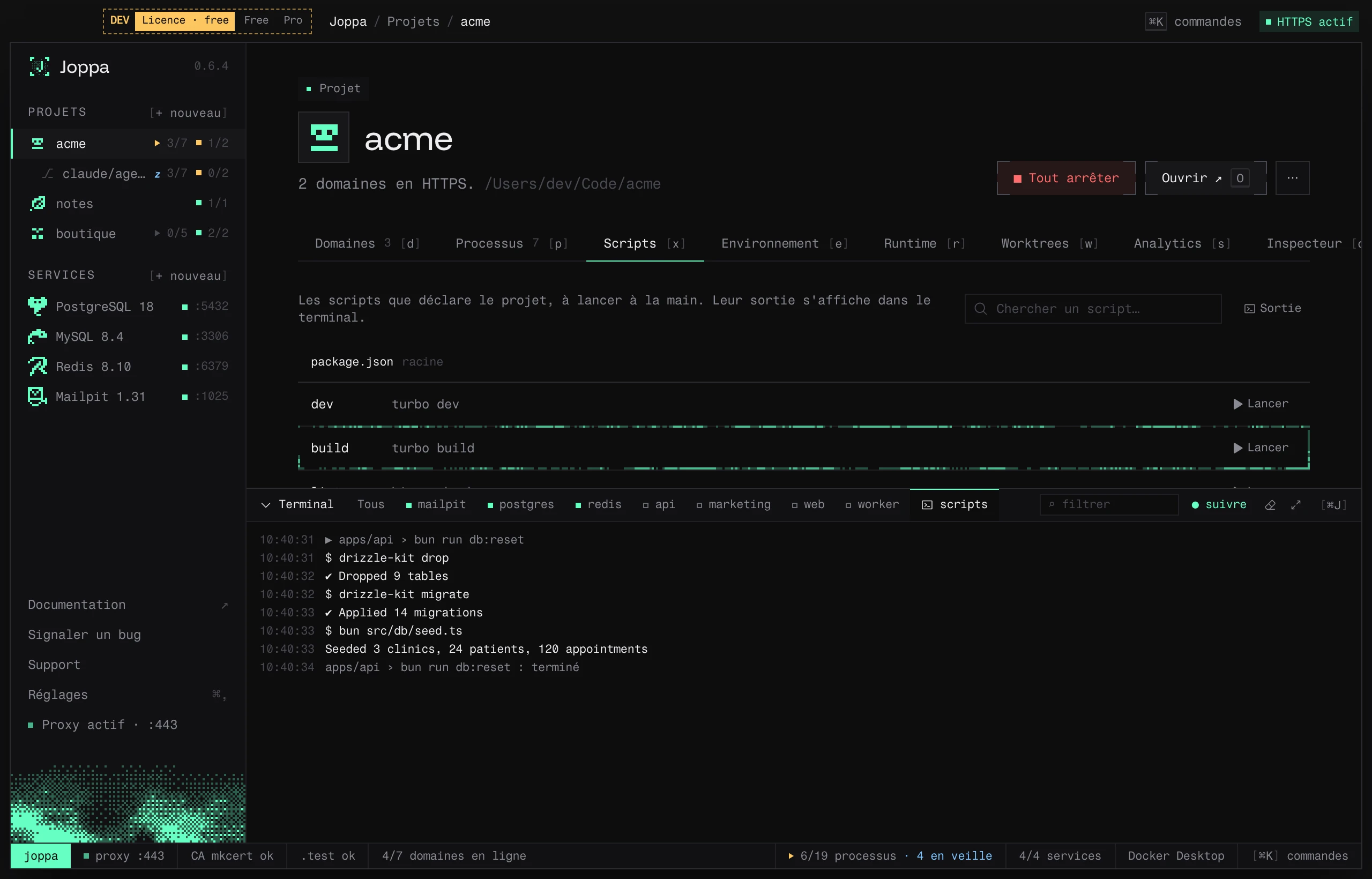Image resolution: width=1372 pixels, height=879 pixels.
Task: Click the notes project icon
Action: (x=38, y=203)
